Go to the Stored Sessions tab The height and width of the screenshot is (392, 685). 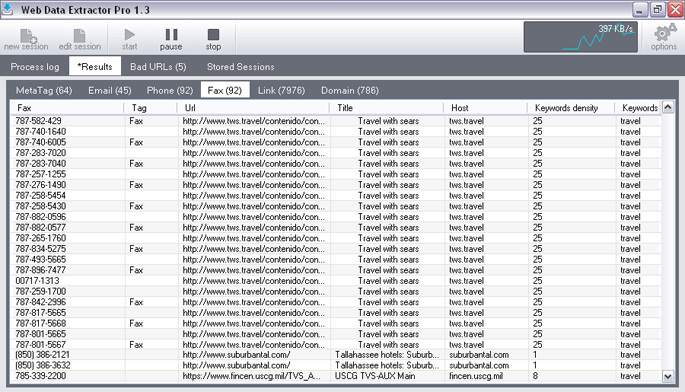pos(240,66)
